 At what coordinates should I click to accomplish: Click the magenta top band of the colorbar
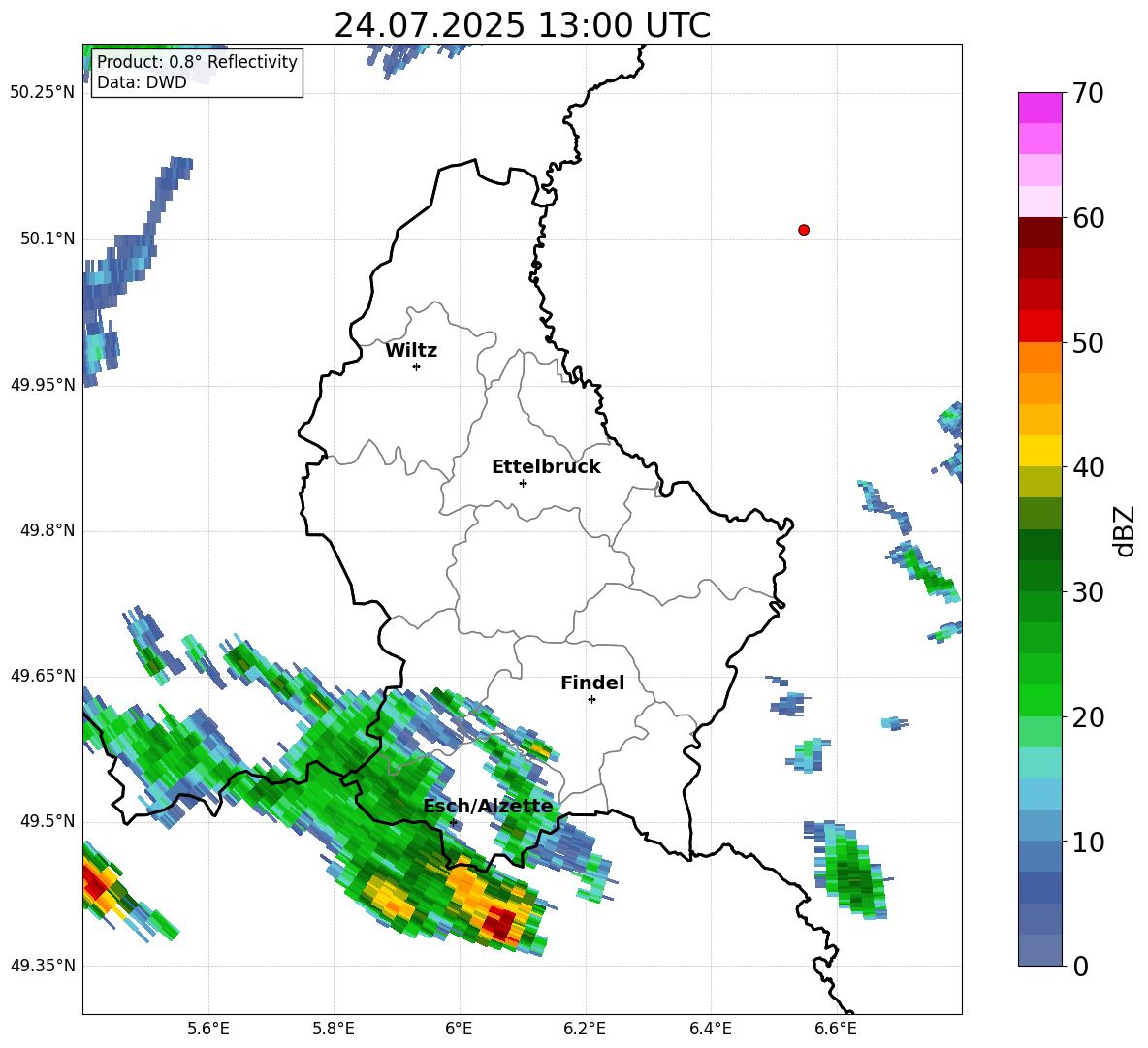1039,108
